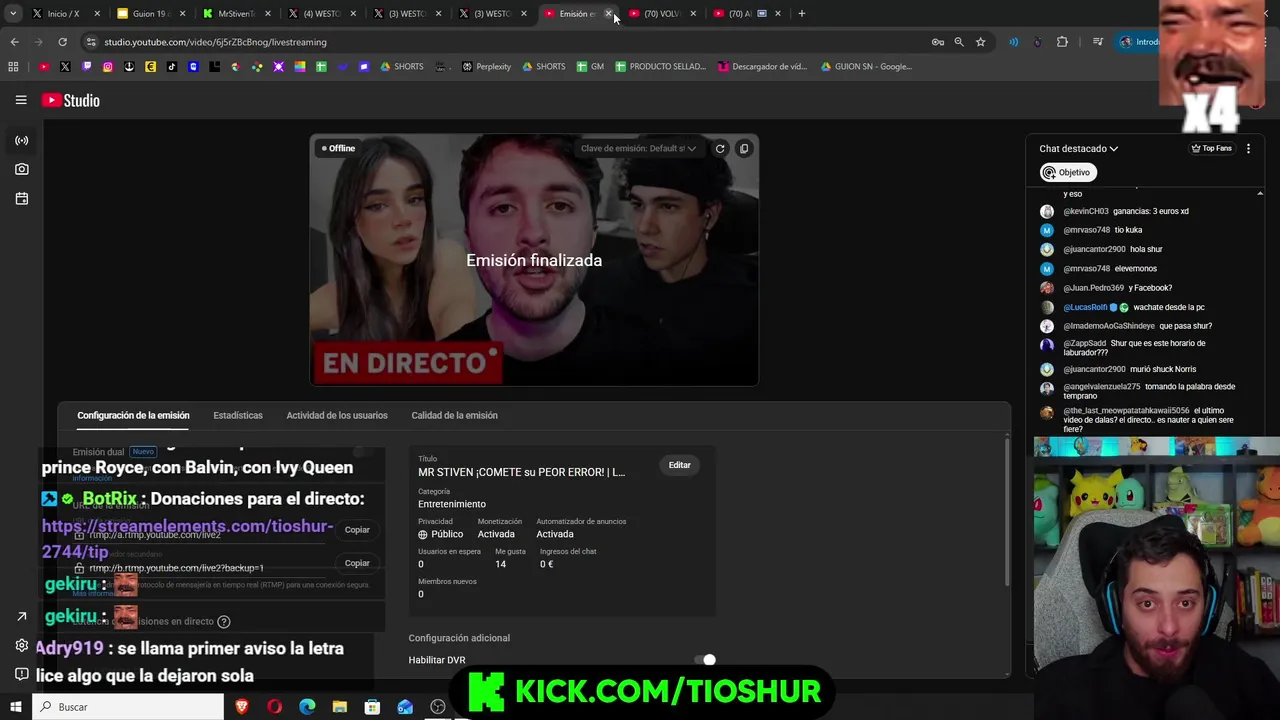Select the live stream icon in sidebar
The height and width of the screenshot is (720, 1280).
pyautogui.click(x=21, y=140)
